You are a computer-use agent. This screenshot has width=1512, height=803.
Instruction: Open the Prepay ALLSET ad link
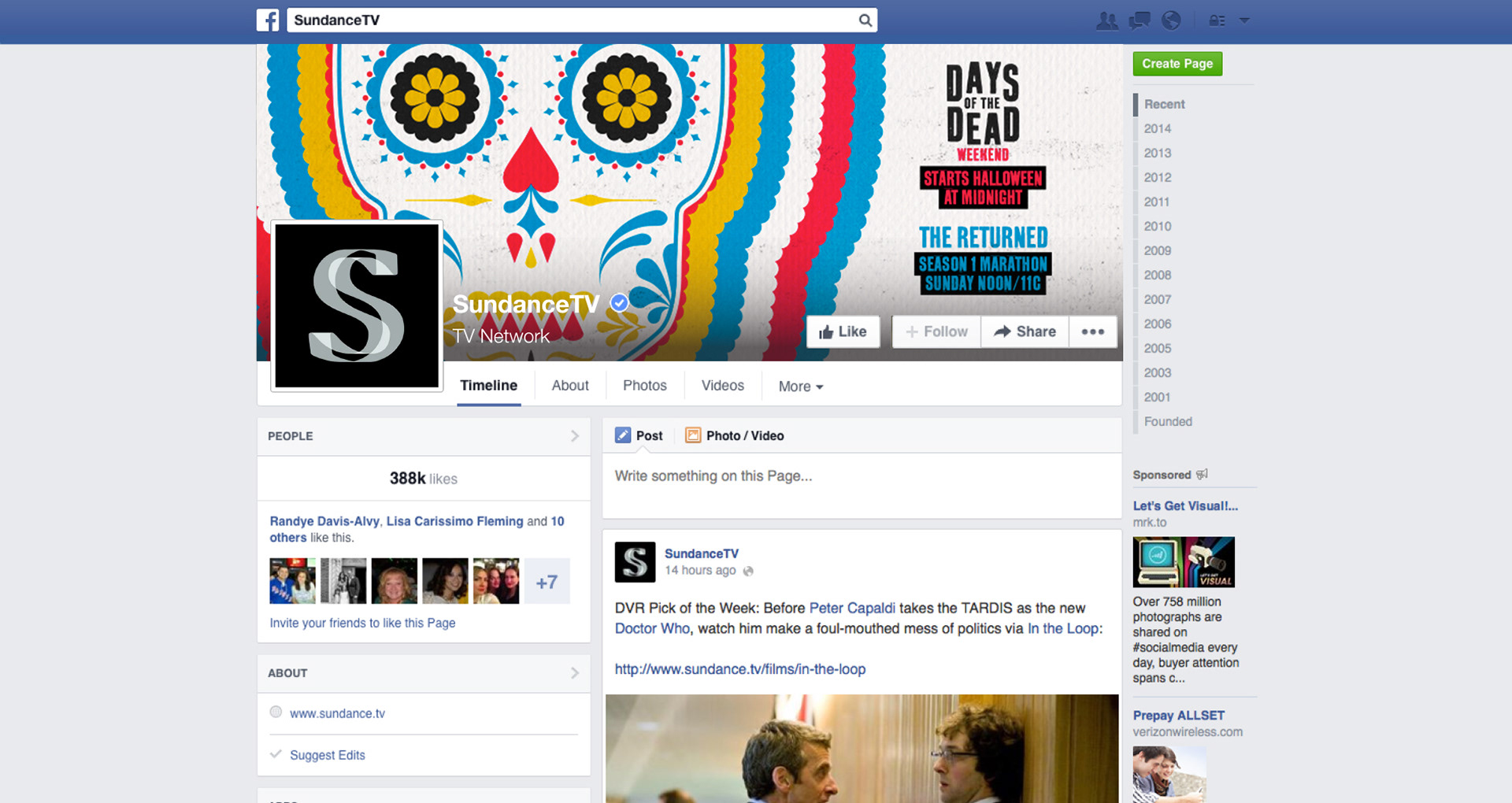tap(1178, 715)
